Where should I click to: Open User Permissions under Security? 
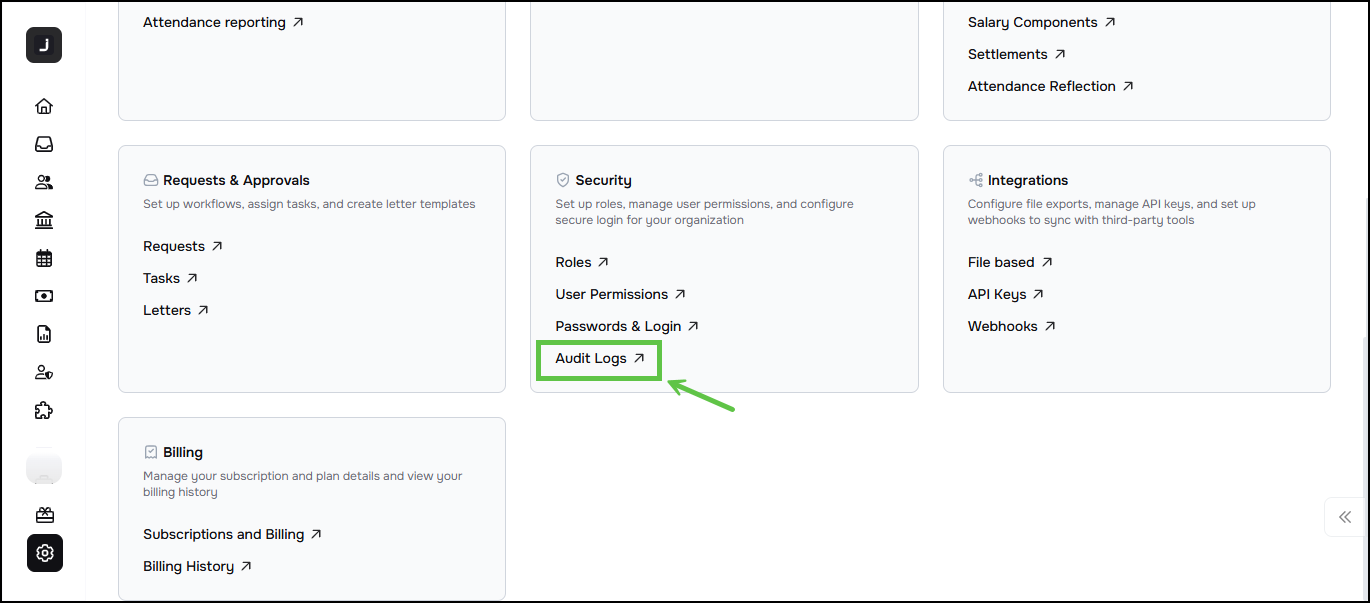(x=612, y=294)
